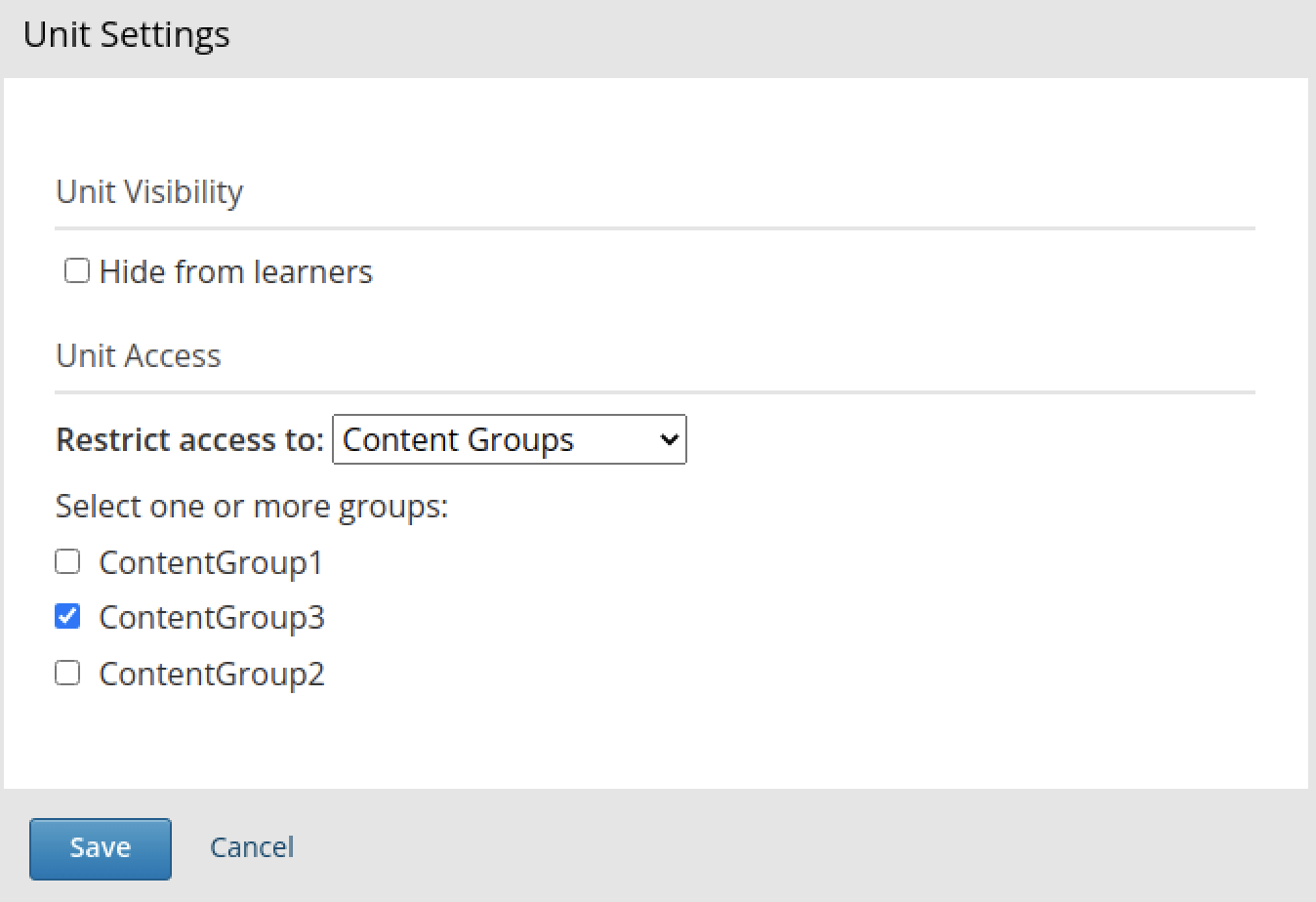Click the Unit Visibility section heading
Screen dimensions: 1316x902
point(149,191)
